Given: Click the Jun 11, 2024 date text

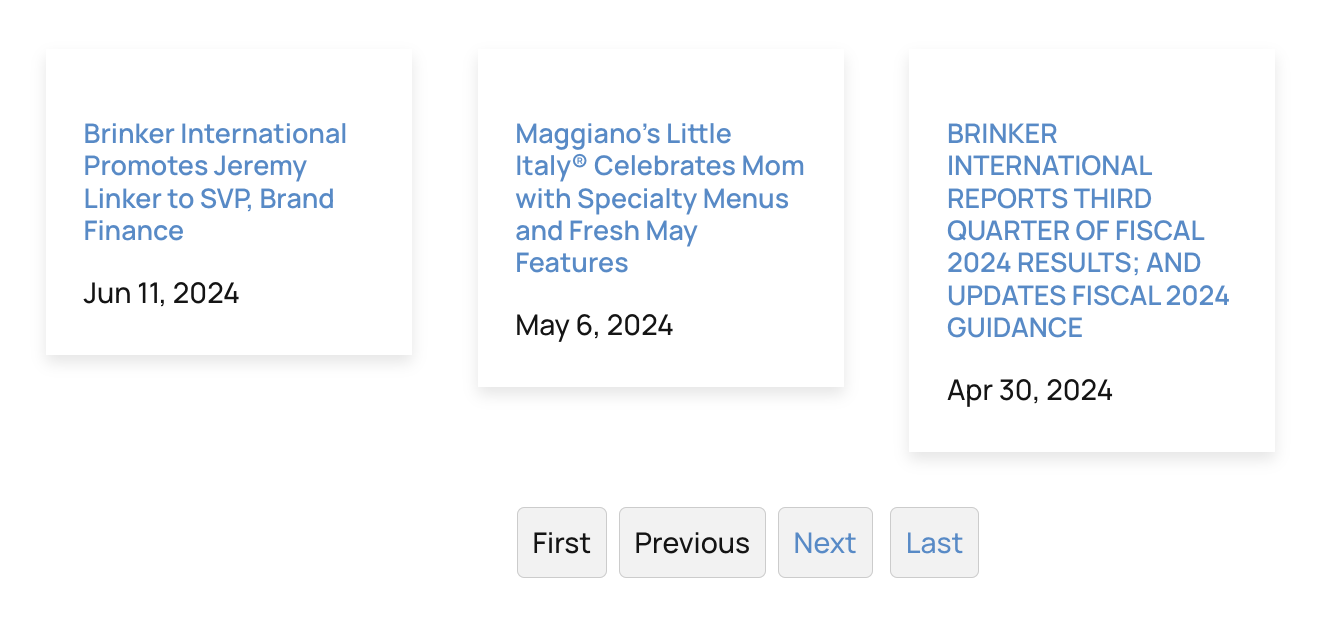Looking at the screenshot, I should click(x=161, y=294).
